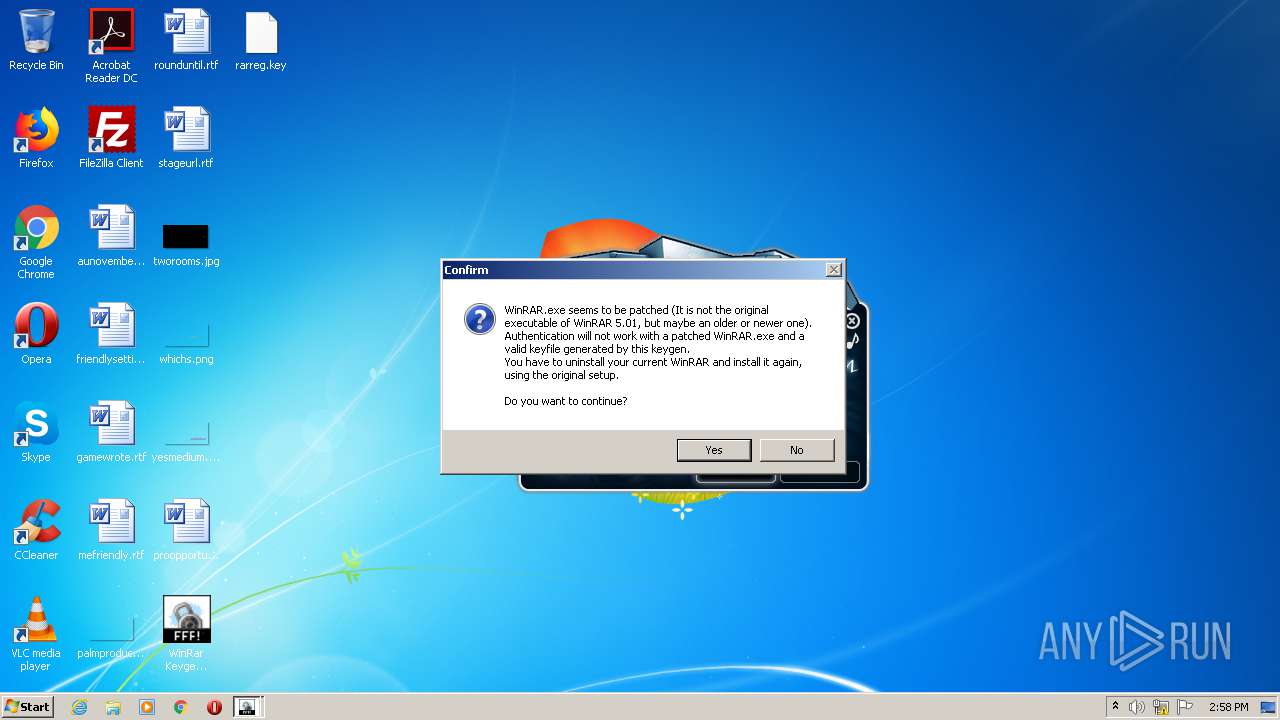Launch Firefox from desktop shortcut
Viewport: 1280px width, 720px height.
[36, 139]
